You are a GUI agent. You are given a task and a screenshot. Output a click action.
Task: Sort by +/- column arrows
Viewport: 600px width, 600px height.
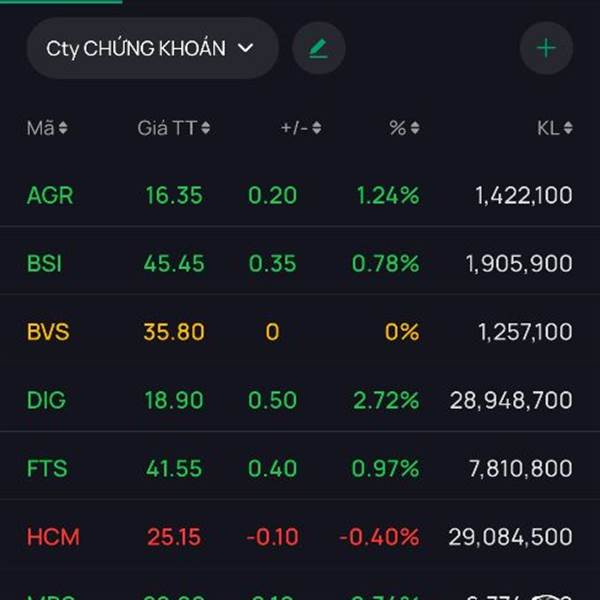pos(316,128)
